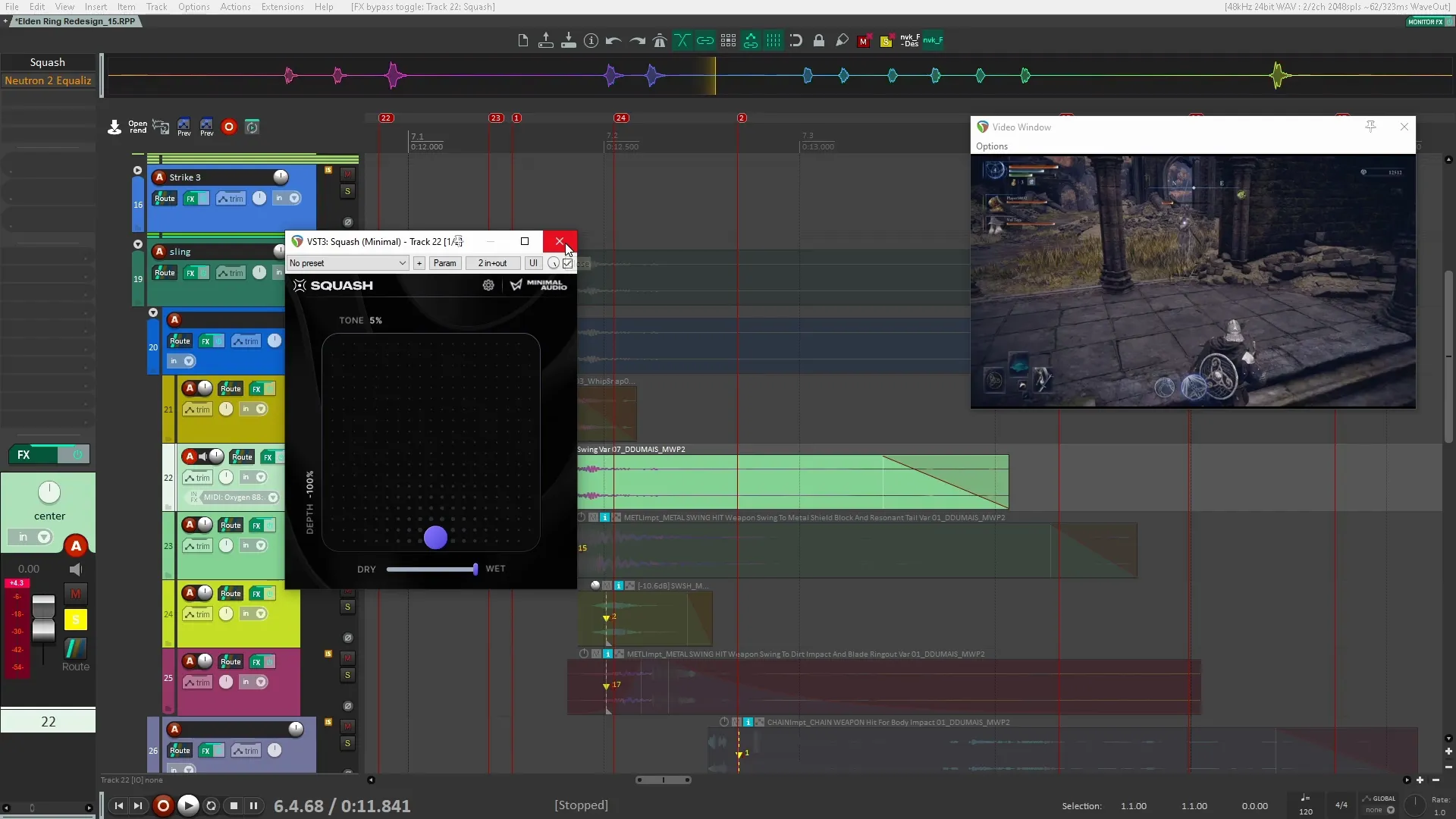Click the Redo icon in the main toolbar
This screenshot has width=1456, height=819.
tap(636, 41)
